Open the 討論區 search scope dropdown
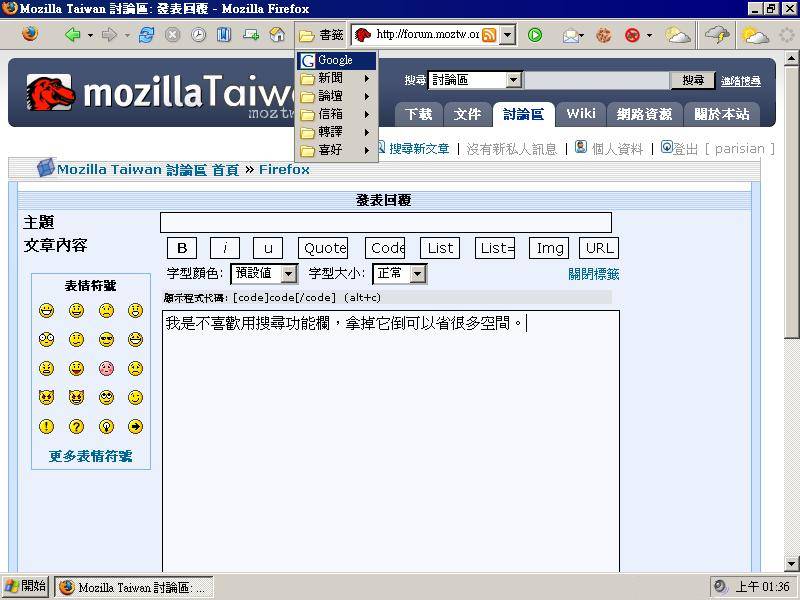The height and width of the screenshot is (600, 800). tap(514, 80)
